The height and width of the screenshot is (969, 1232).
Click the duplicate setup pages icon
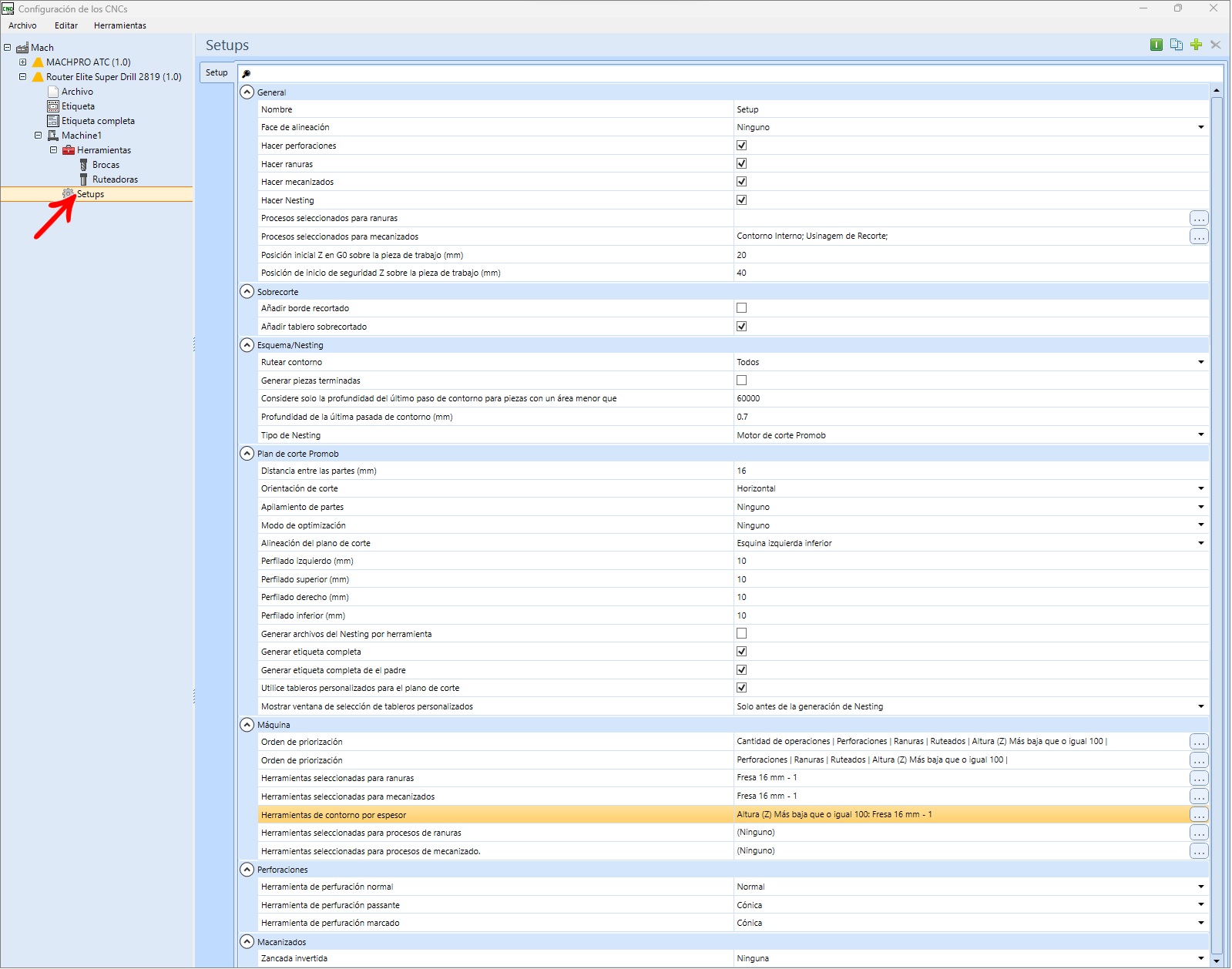click(x=1176, y=45)
